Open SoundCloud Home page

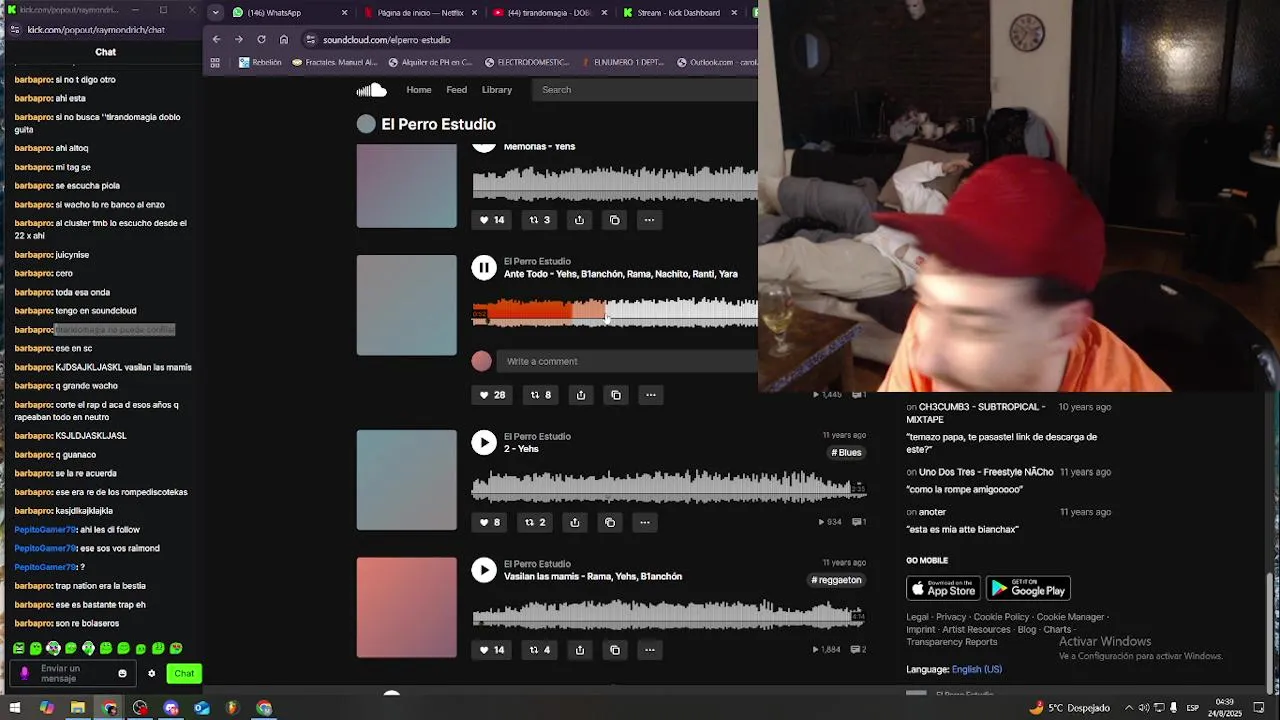tap(419, 90)
